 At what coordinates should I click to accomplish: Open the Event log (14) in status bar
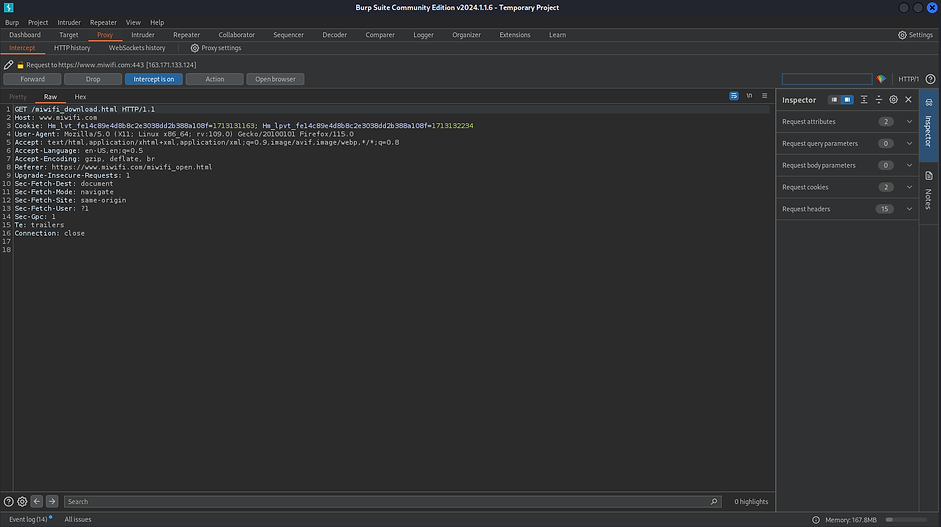(x=28, y=520)
